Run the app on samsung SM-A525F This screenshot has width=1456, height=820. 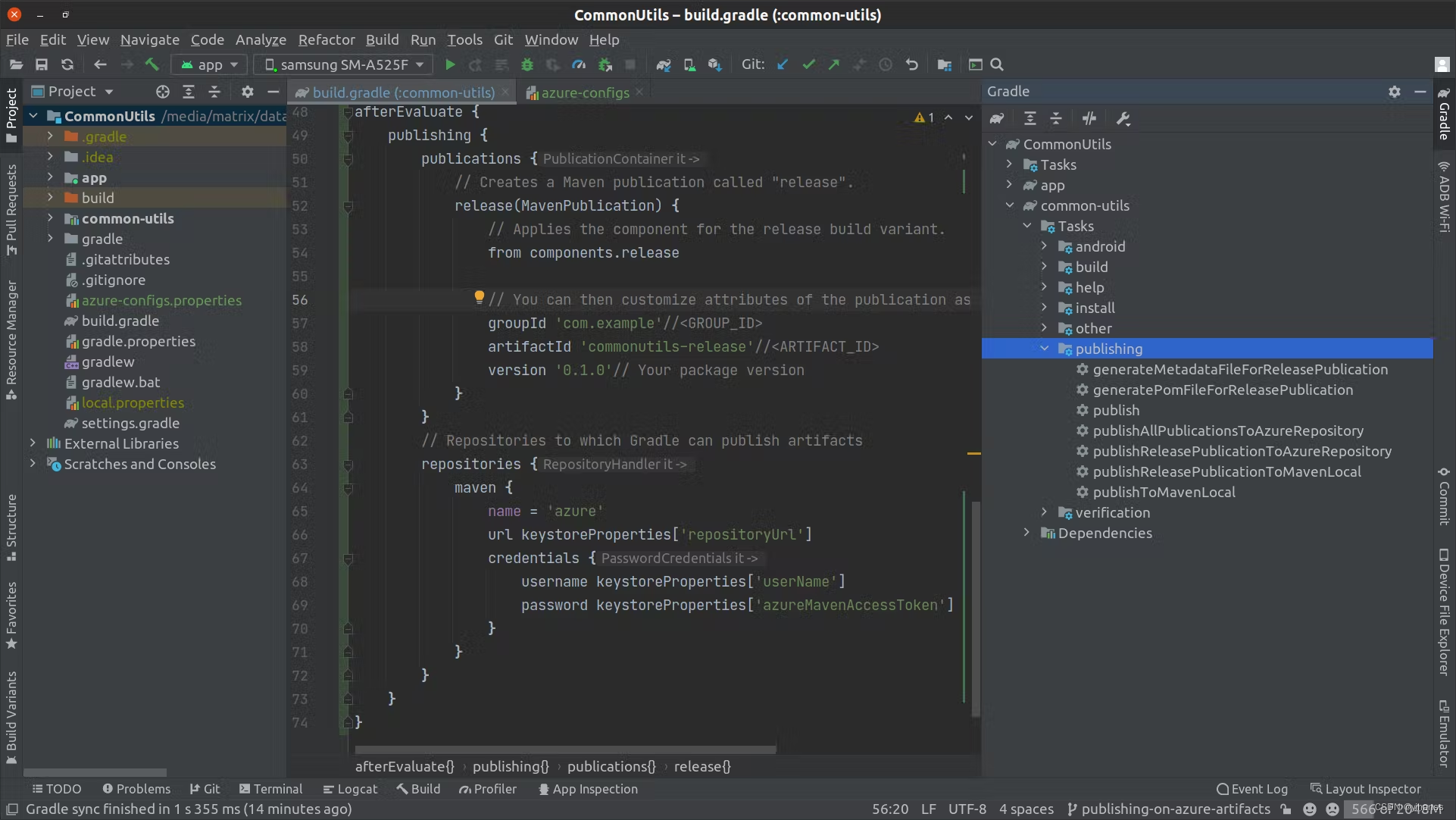click(x=449, y=64)
